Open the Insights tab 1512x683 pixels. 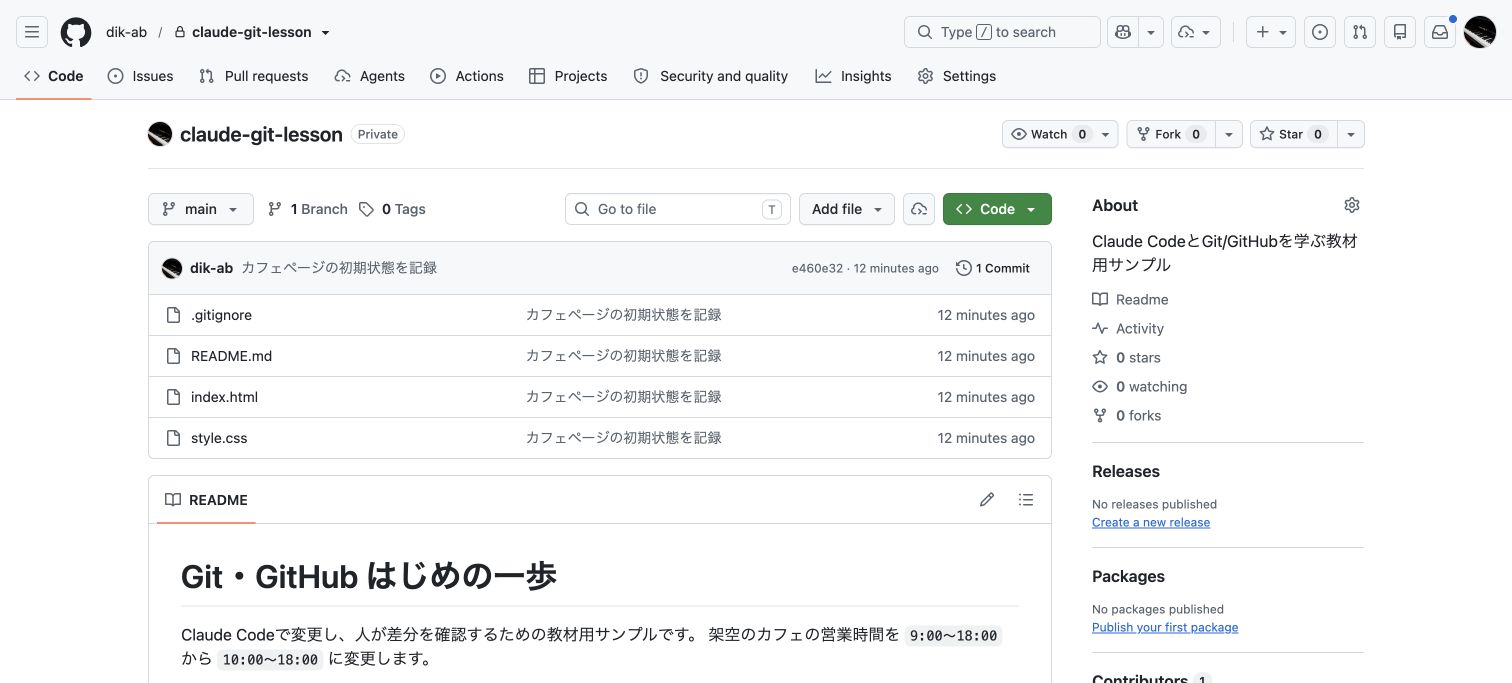(x=853, y=76)
